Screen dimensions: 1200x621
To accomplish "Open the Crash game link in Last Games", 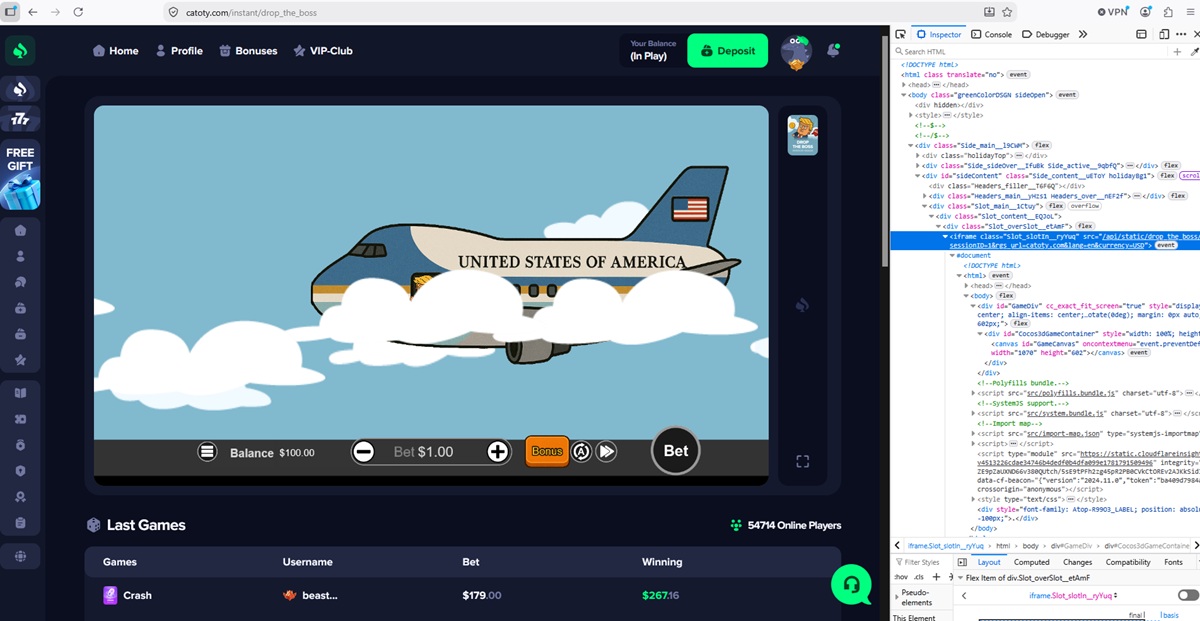I will pos(128,595).
